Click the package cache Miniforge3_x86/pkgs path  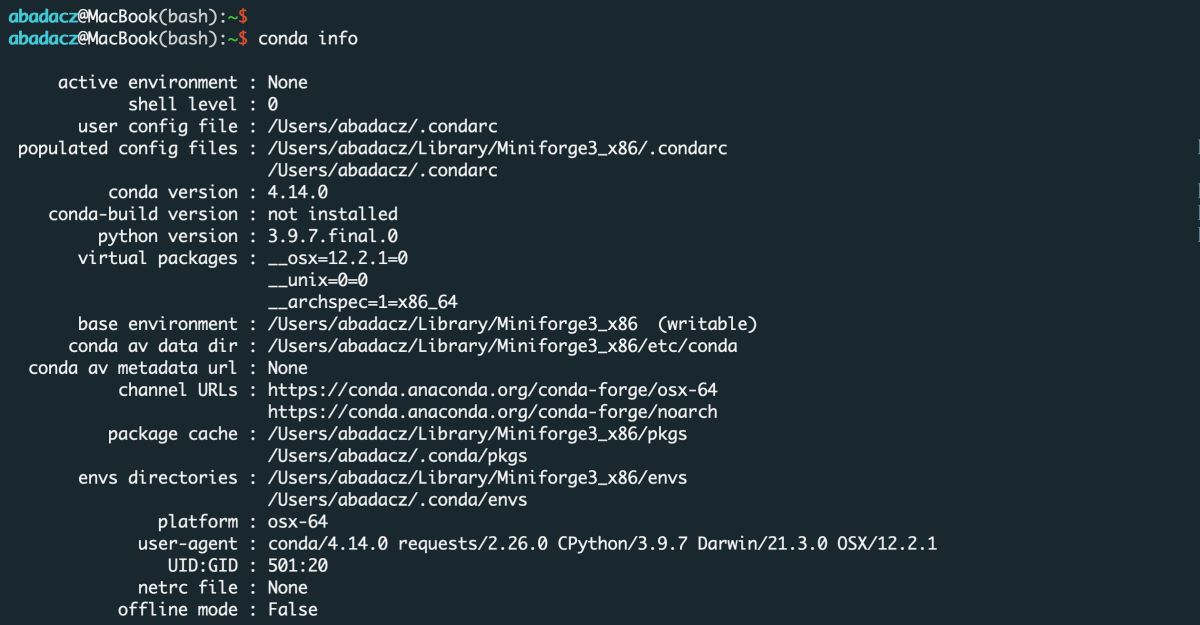[x=477, y=434]
